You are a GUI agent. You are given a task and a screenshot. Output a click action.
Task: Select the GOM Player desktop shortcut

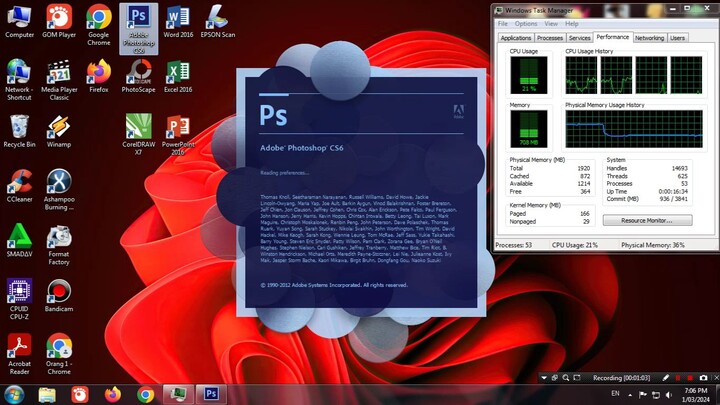click(x=59, y=22)
